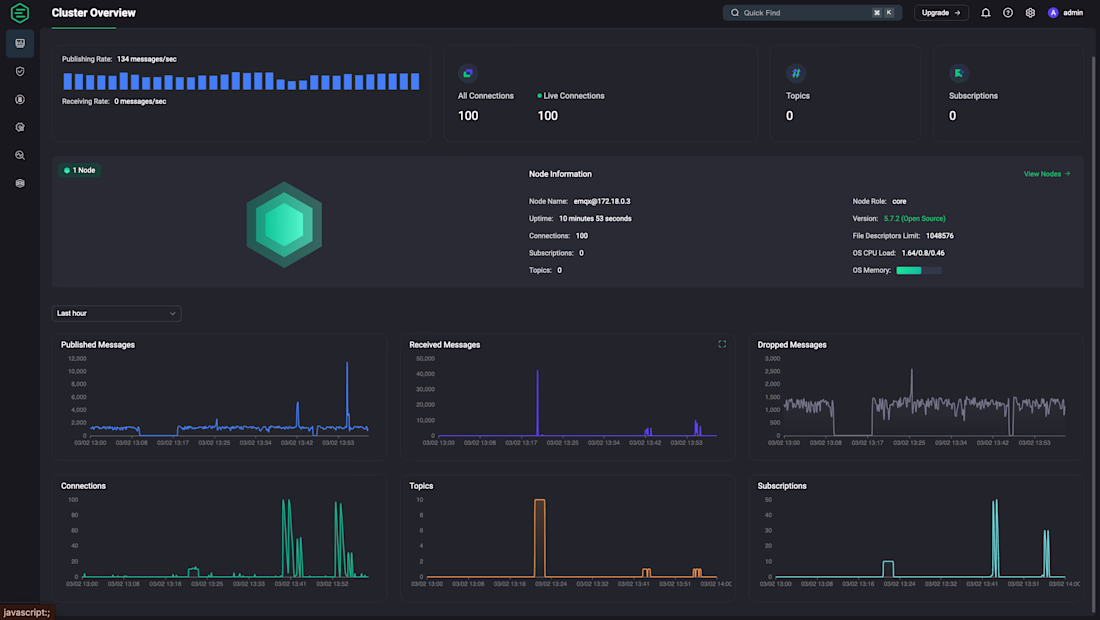The width and height of the screenshot is (1100, 620).
Task: Open the System stack sidebar icon
Action: point(20,183)
